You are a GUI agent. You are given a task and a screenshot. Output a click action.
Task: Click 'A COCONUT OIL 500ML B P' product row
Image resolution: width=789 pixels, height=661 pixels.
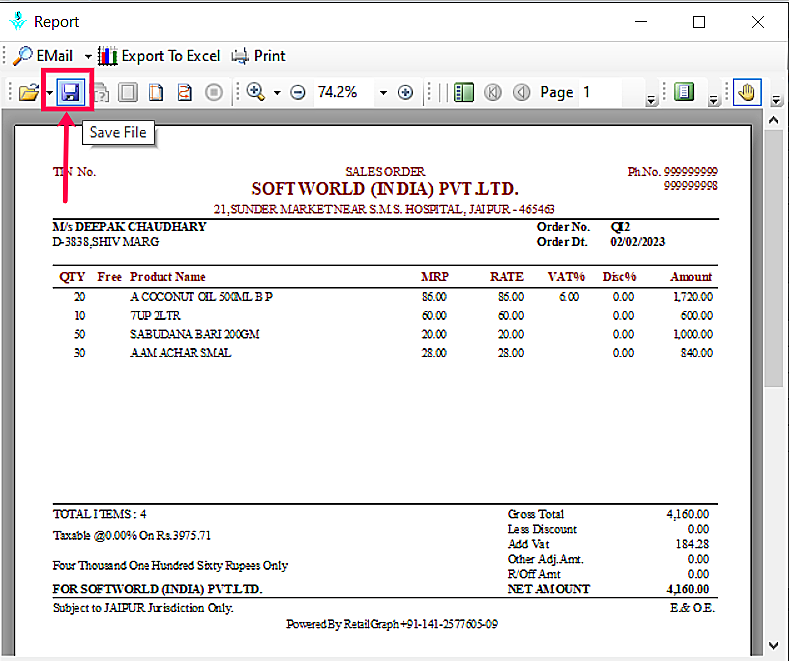coord(385,297)
